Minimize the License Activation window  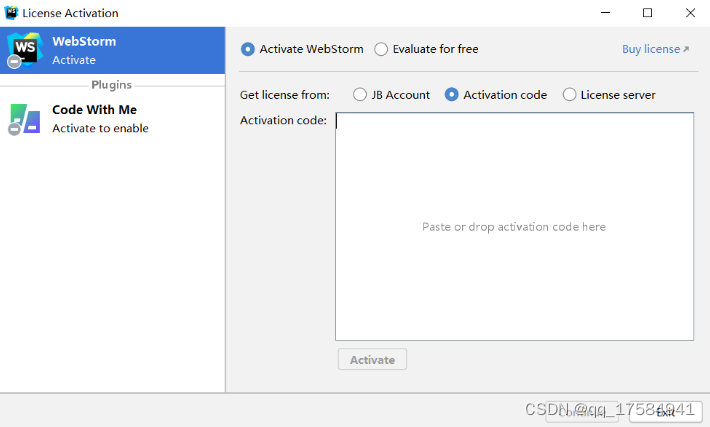click(x=605, y=13)
